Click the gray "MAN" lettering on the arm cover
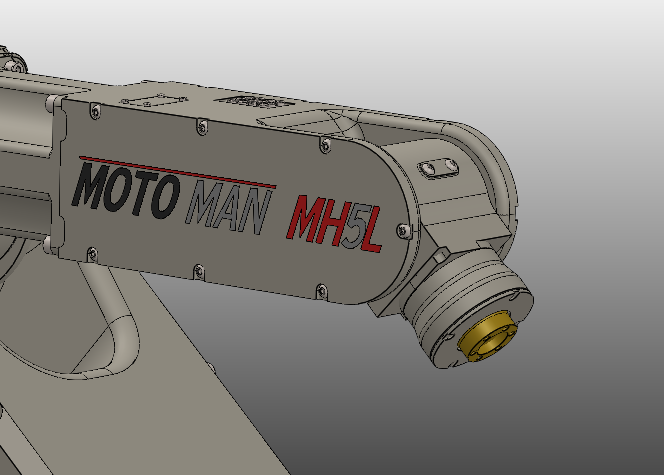Screen dimensions: 664x475 tap(228, 208)
